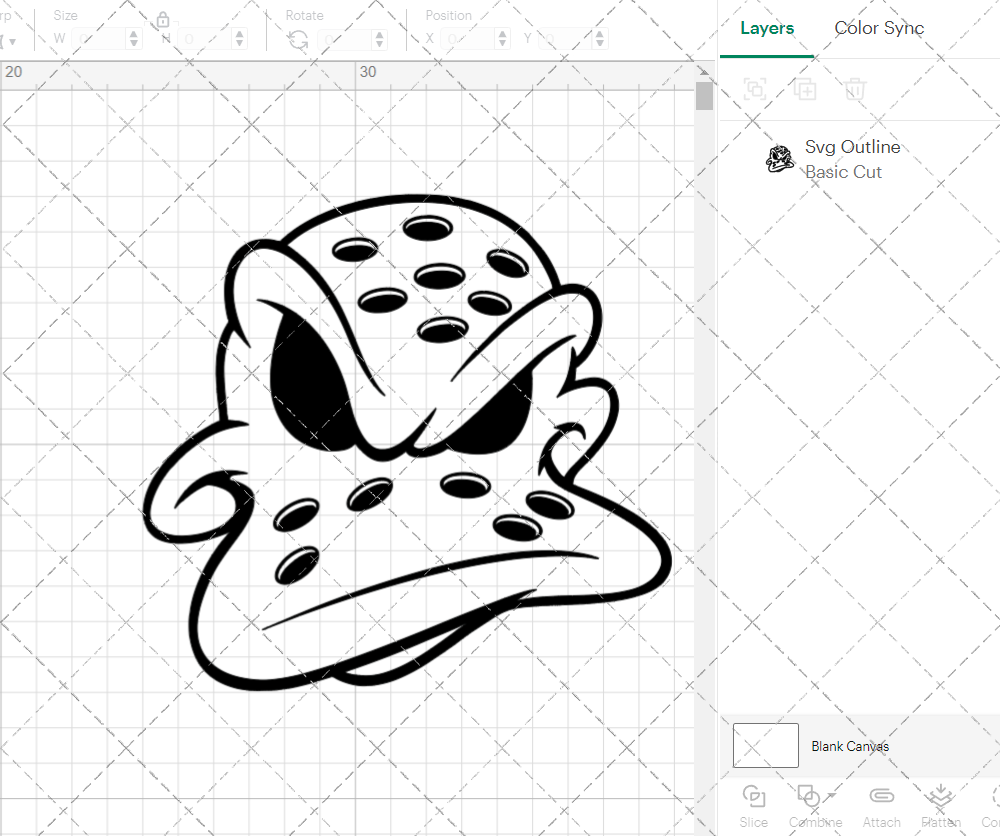Click the Slice tool
Image resolution: width=1000 pixels, height=836 pixels.
click(x=754, y=807)
